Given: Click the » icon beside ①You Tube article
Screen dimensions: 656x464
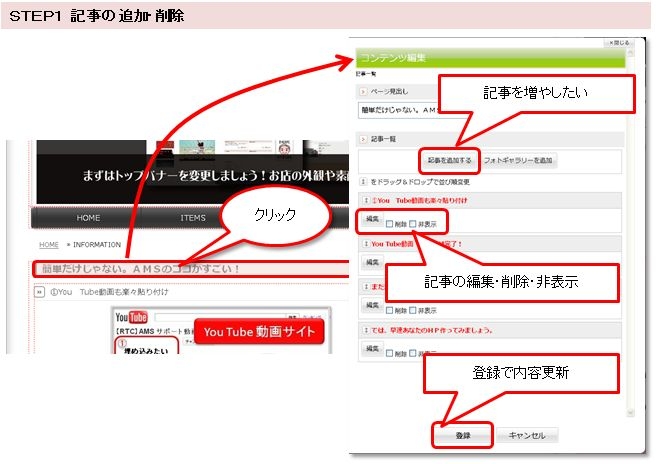Looking at the screenshot, I should [39, 292].
